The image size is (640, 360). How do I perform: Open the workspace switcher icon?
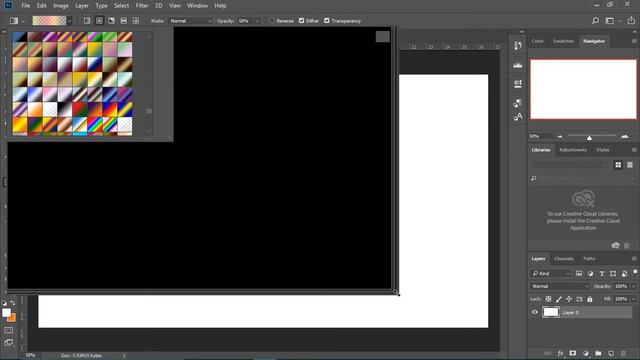pos(609,20)
